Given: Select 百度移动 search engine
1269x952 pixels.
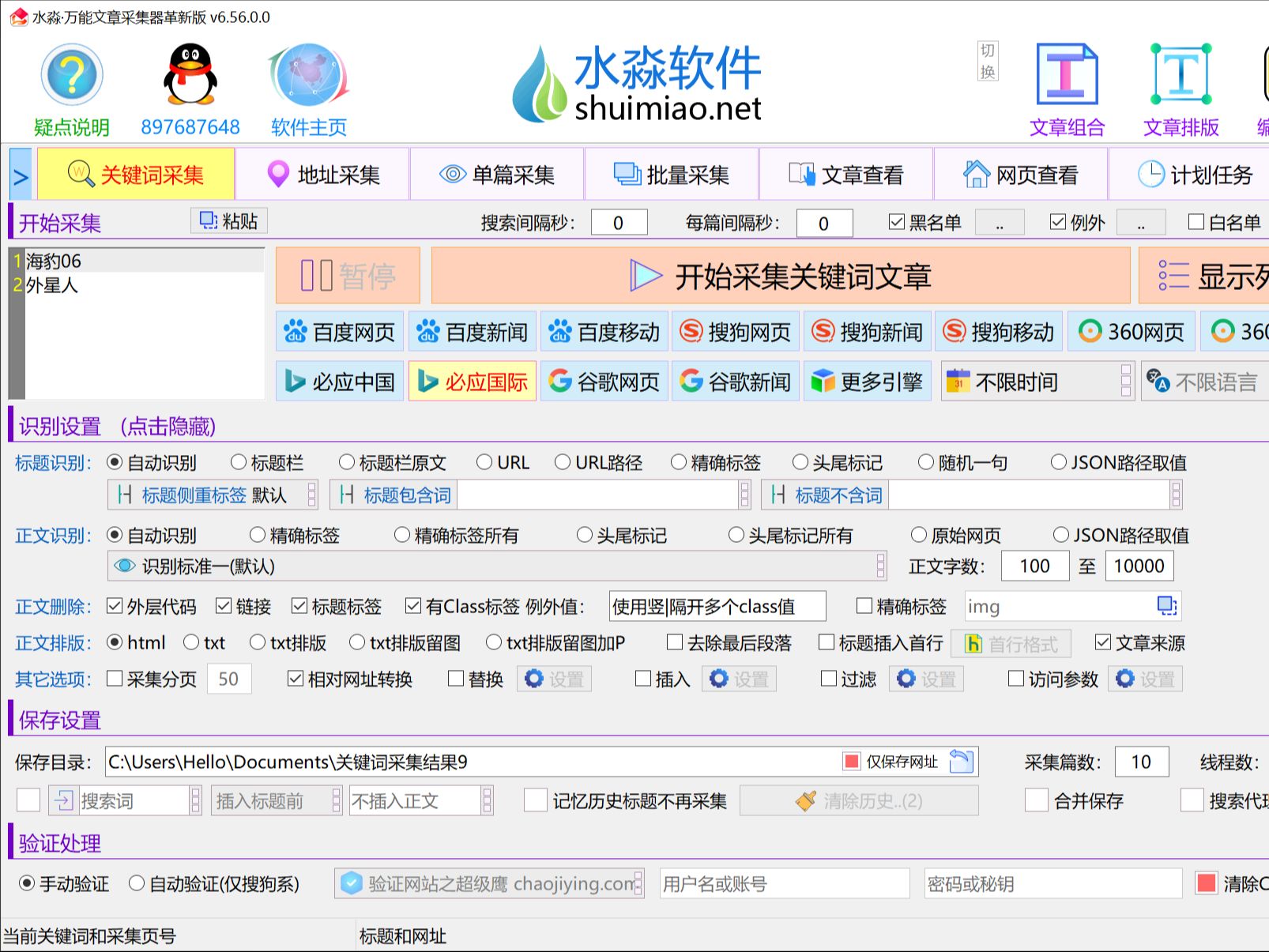Looking at the screenshot, I should [x=604, y=332].
